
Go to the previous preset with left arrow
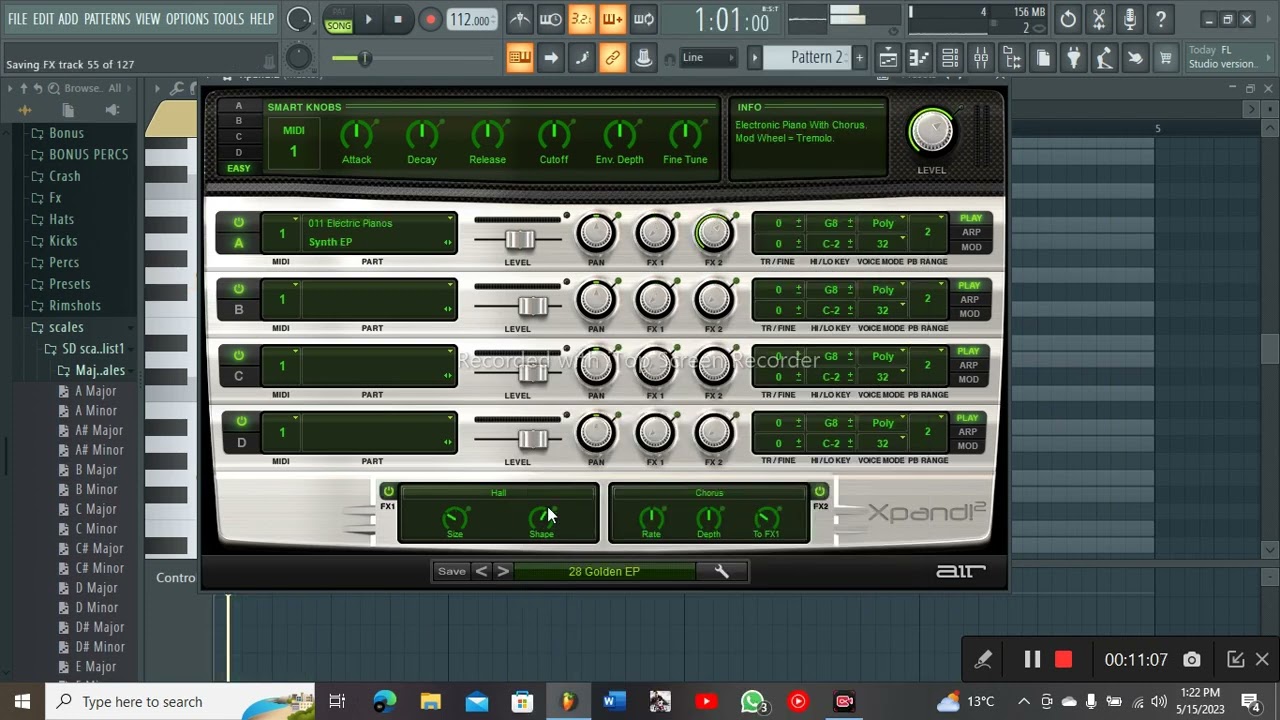coord(481,571)
